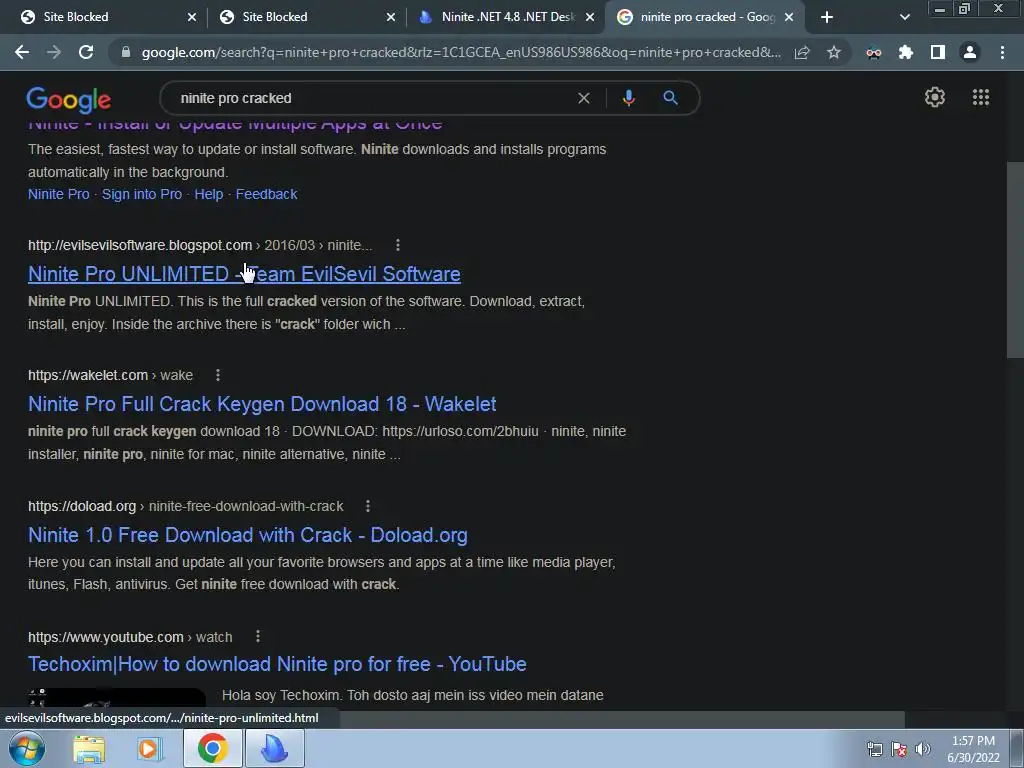This screenshot has width=1024, height=768.
Task: Open the network tray icon
Action: [x=874, y=749]
